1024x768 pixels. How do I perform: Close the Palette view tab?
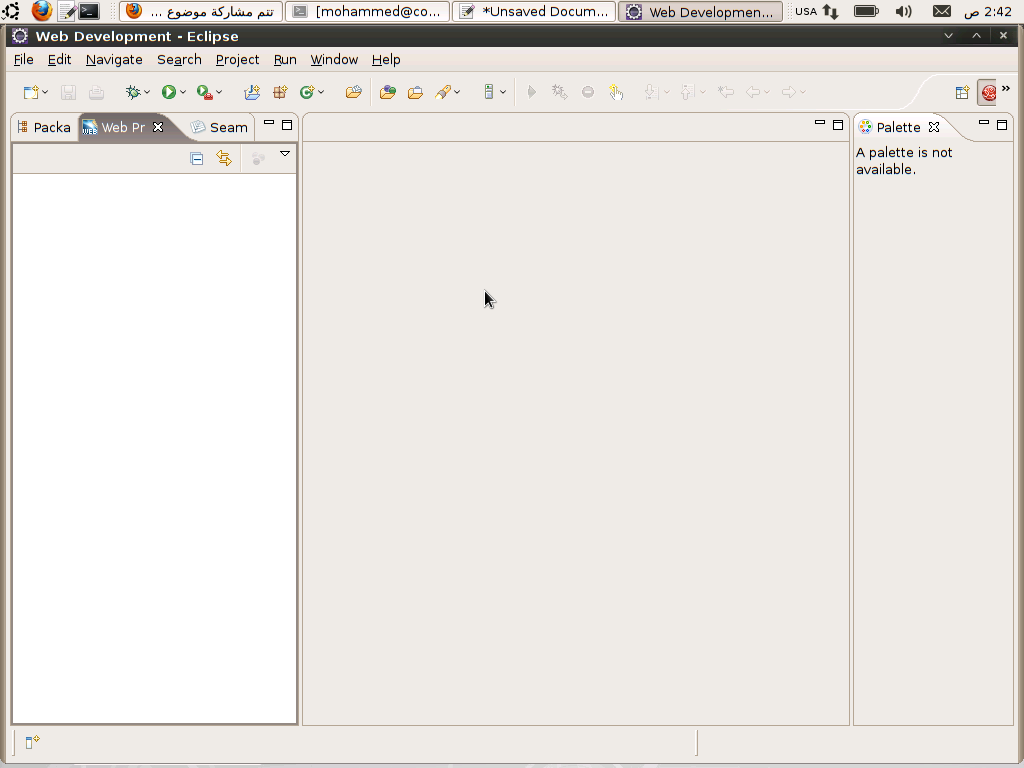coord(934,127)
